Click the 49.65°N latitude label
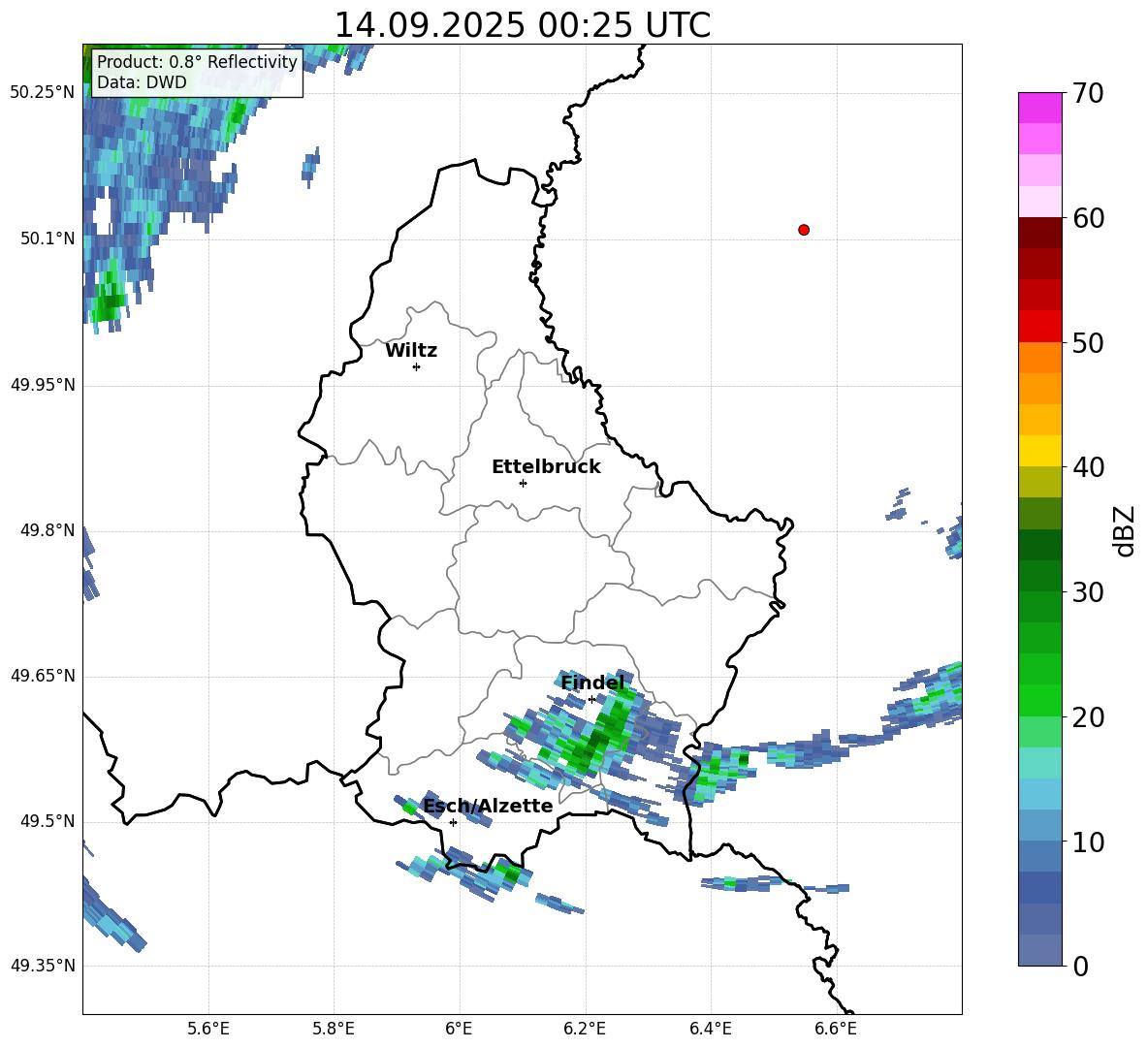Image resolution: width=1148 pixels, height=1048 pixels. click(x=43, y=675)
